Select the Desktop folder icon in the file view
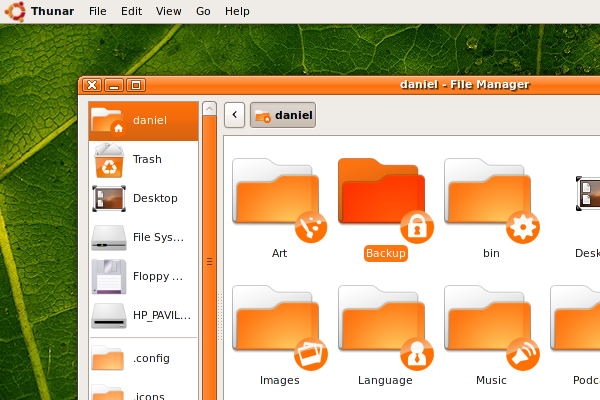The height and width of the screenshot is (400, 600). (588, 193)
